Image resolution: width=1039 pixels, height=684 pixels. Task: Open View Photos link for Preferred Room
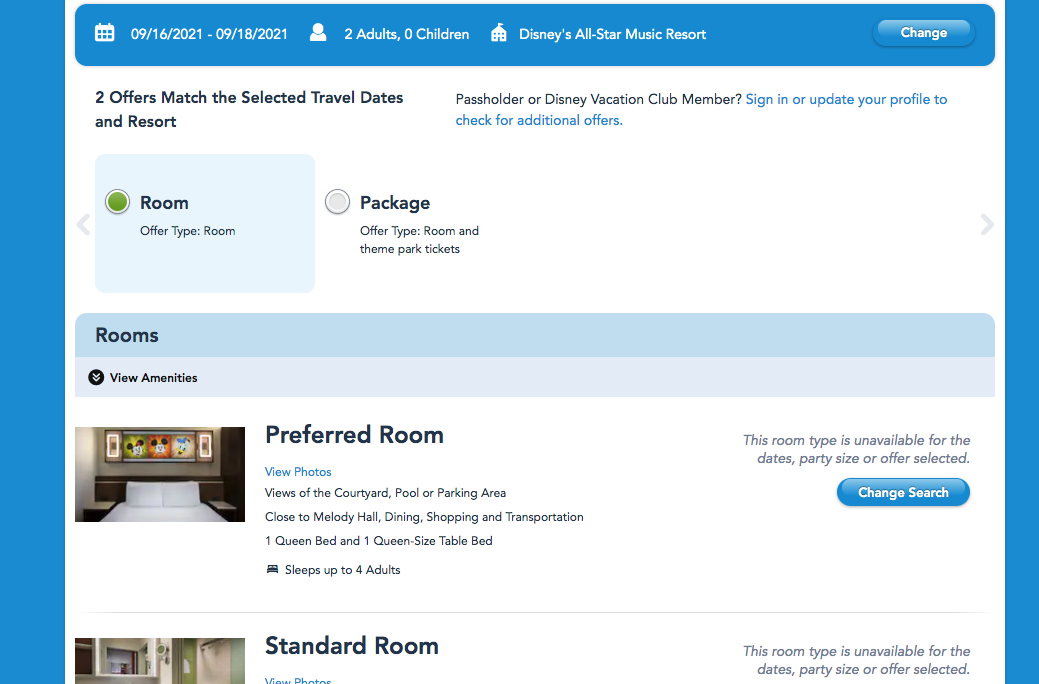(298, 472)
